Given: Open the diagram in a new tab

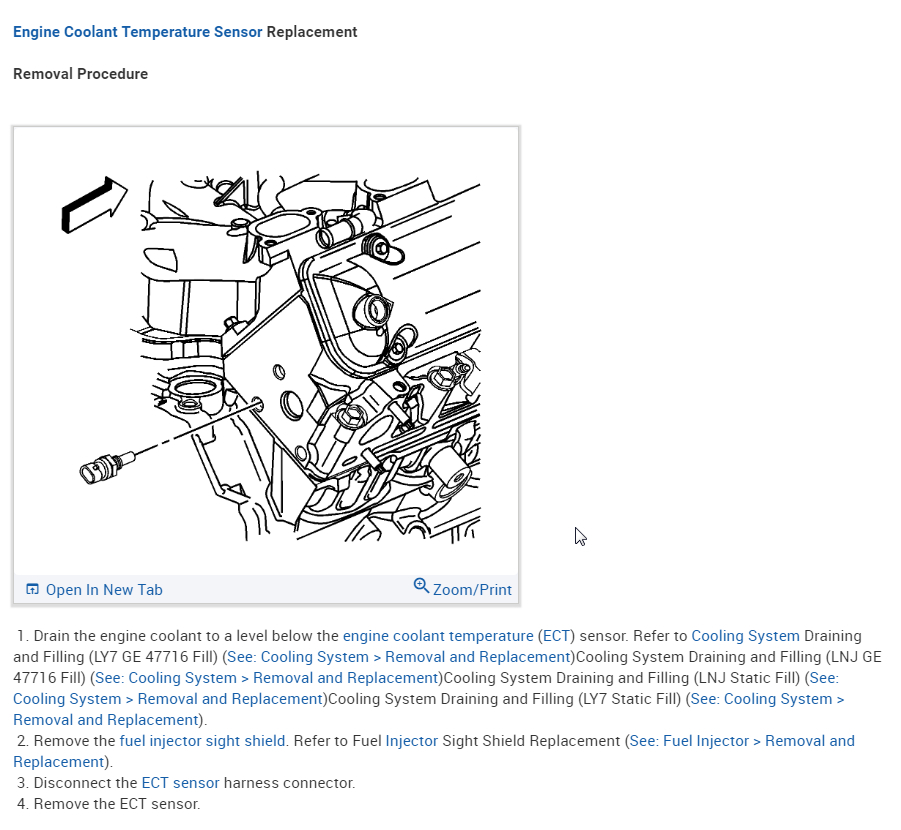Looking at the screenshot, I should [95, 590].
